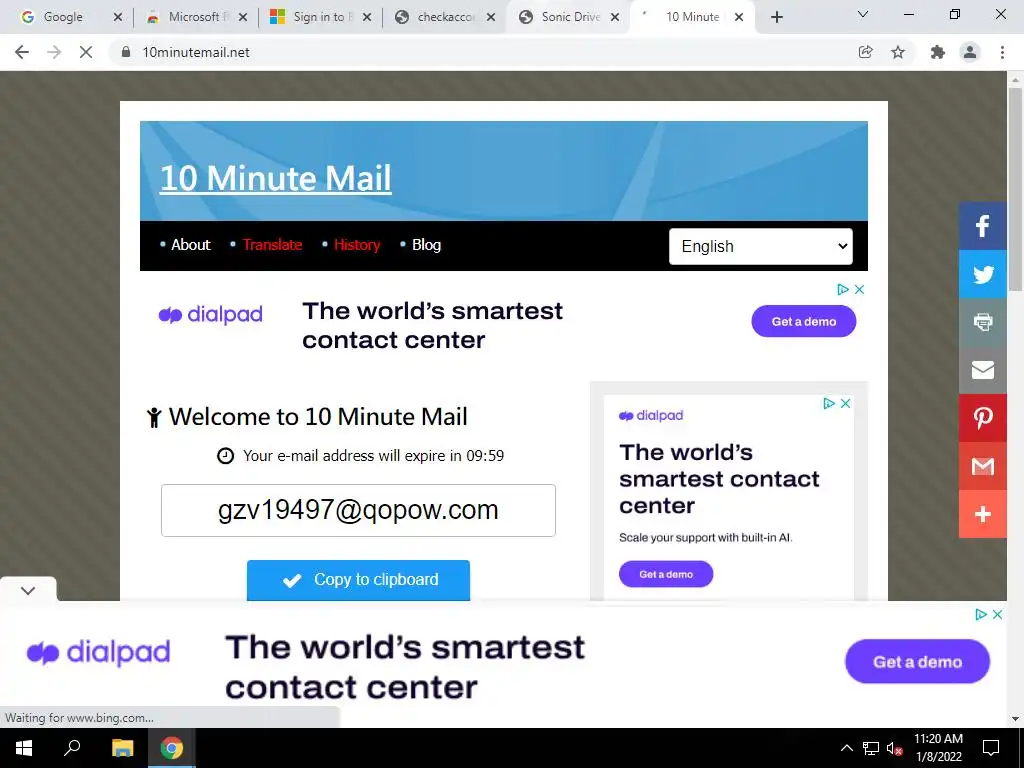Switch to the checkaccount tab
Screen dimensions: 1024x768
[x=443, y=17]
